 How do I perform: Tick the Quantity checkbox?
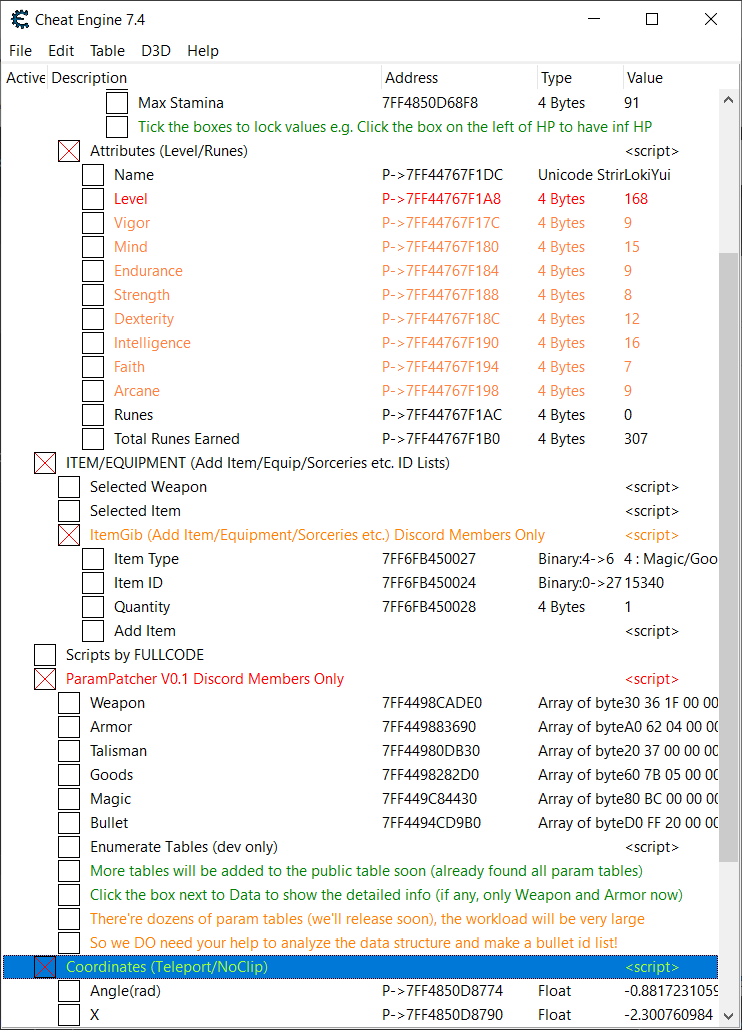tap(93, 607)
